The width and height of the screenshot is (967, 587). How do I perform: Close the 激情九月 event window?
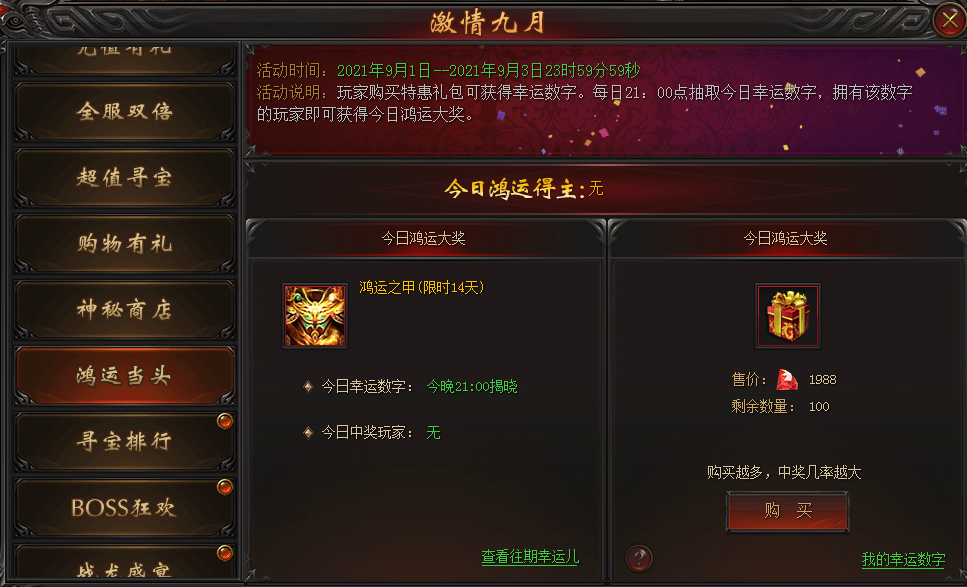click(x=948, y=20)
